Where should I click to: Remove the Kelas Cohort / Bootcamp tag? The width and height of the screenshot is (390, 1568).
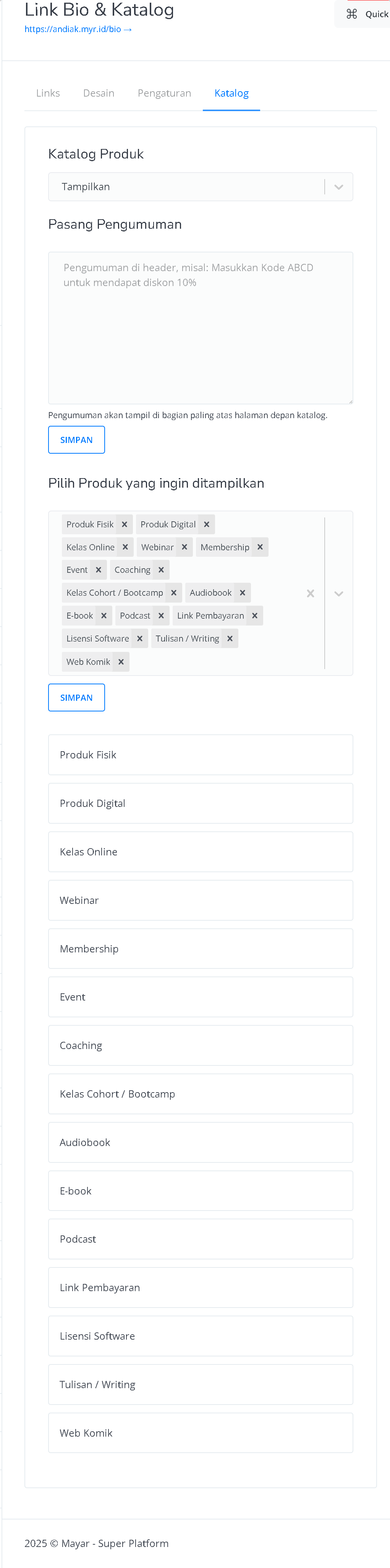click(173, 593)
